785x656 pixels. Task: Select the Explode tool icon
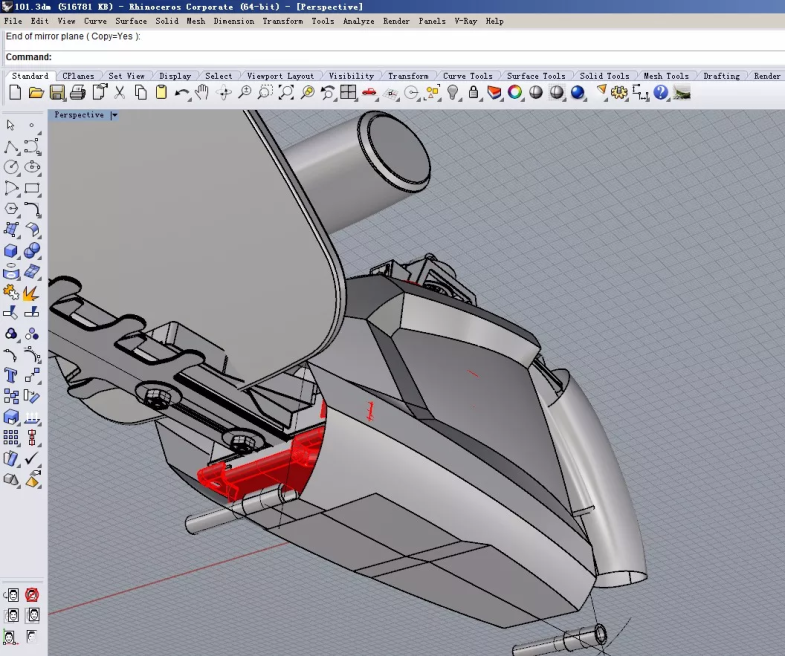(31, 293)
